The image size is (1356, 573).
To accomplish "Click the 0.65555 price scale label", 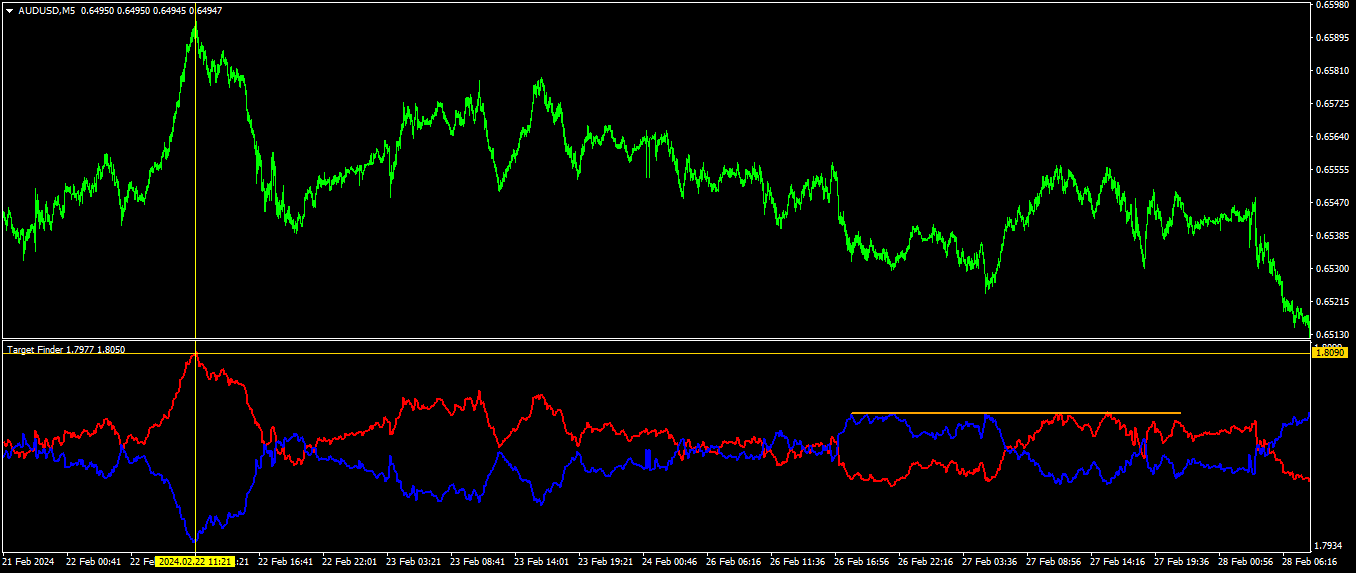I will [1332, 169].
